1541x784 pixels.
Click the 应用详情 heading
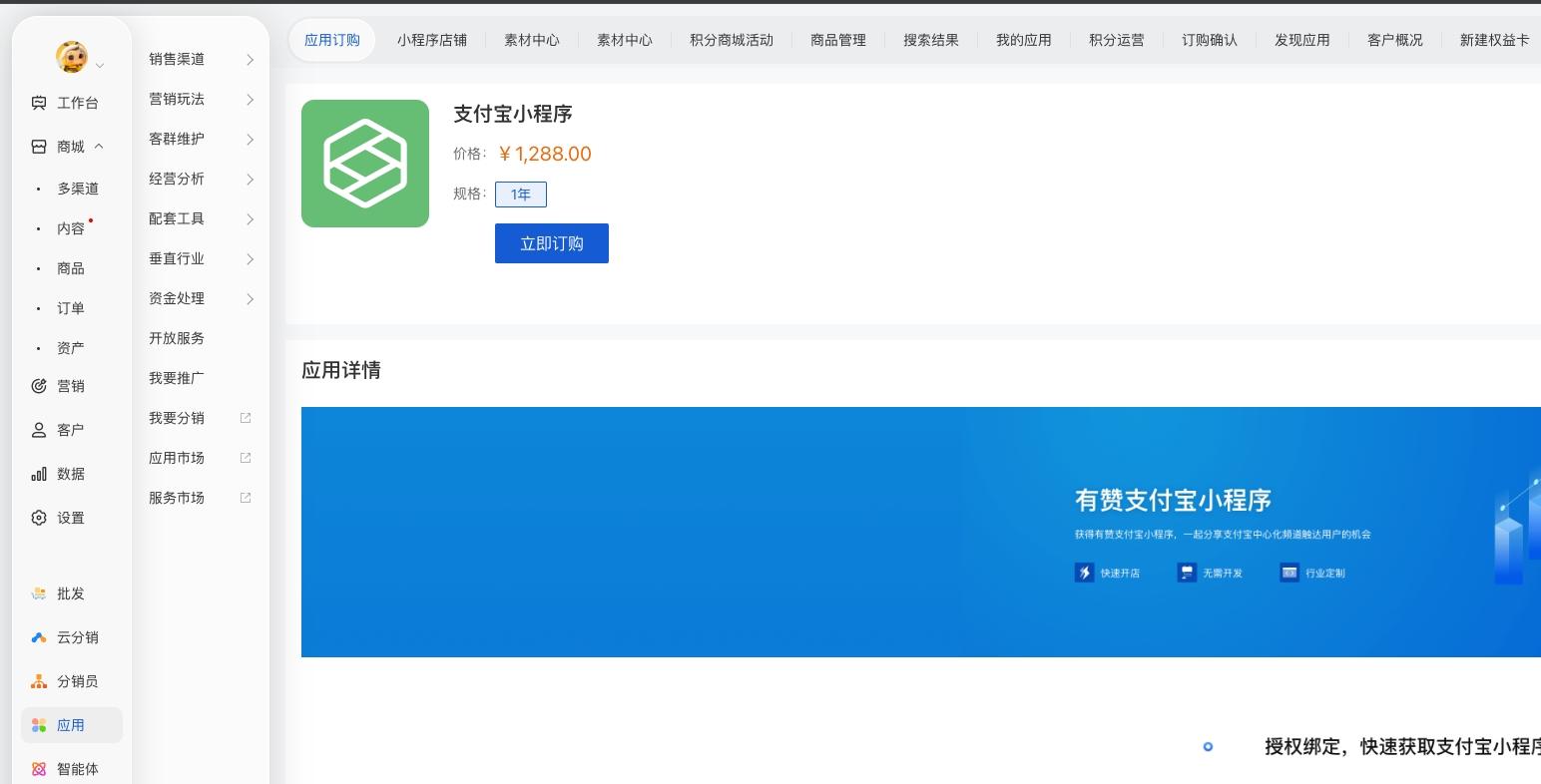[341, 370]
